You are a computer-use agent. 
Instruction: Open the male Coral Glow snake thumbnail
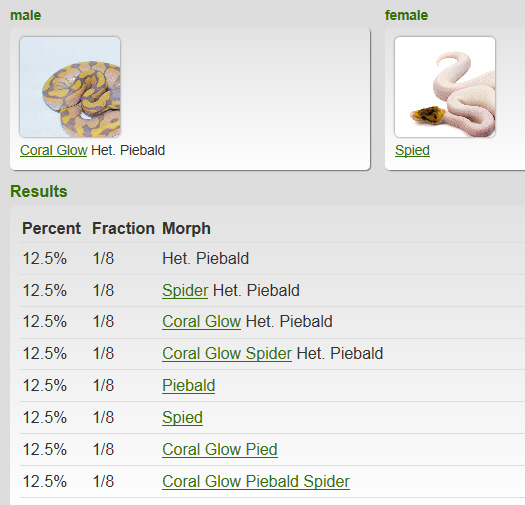[70, 87]
